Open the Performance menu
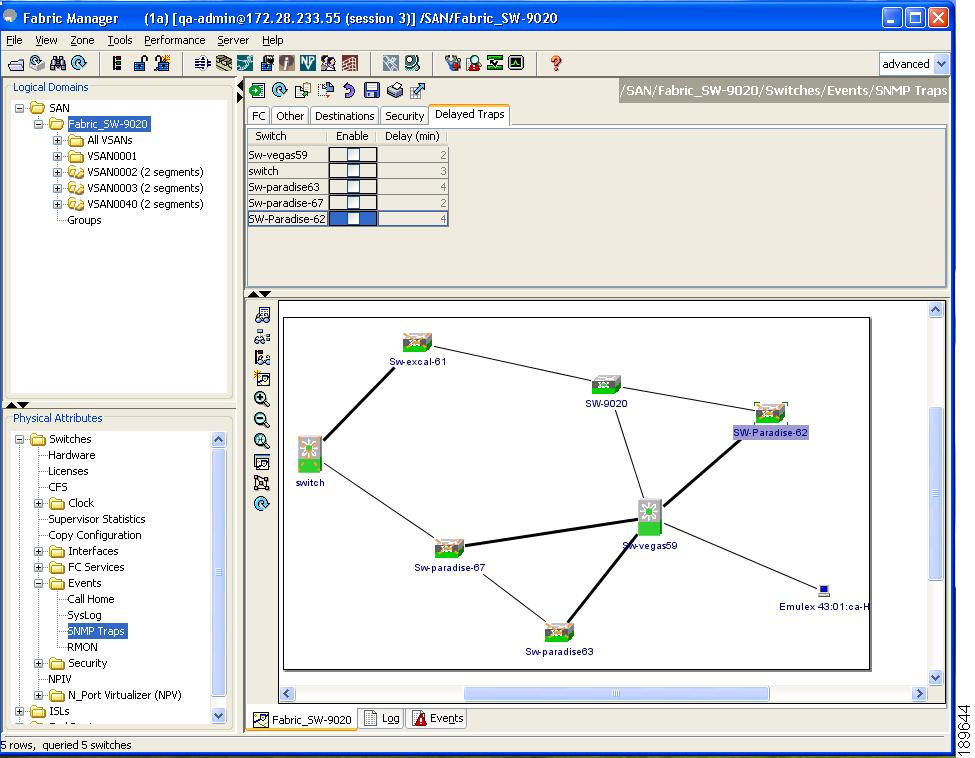Viewport: 975px width, 758px height. [x=175, y=40]
